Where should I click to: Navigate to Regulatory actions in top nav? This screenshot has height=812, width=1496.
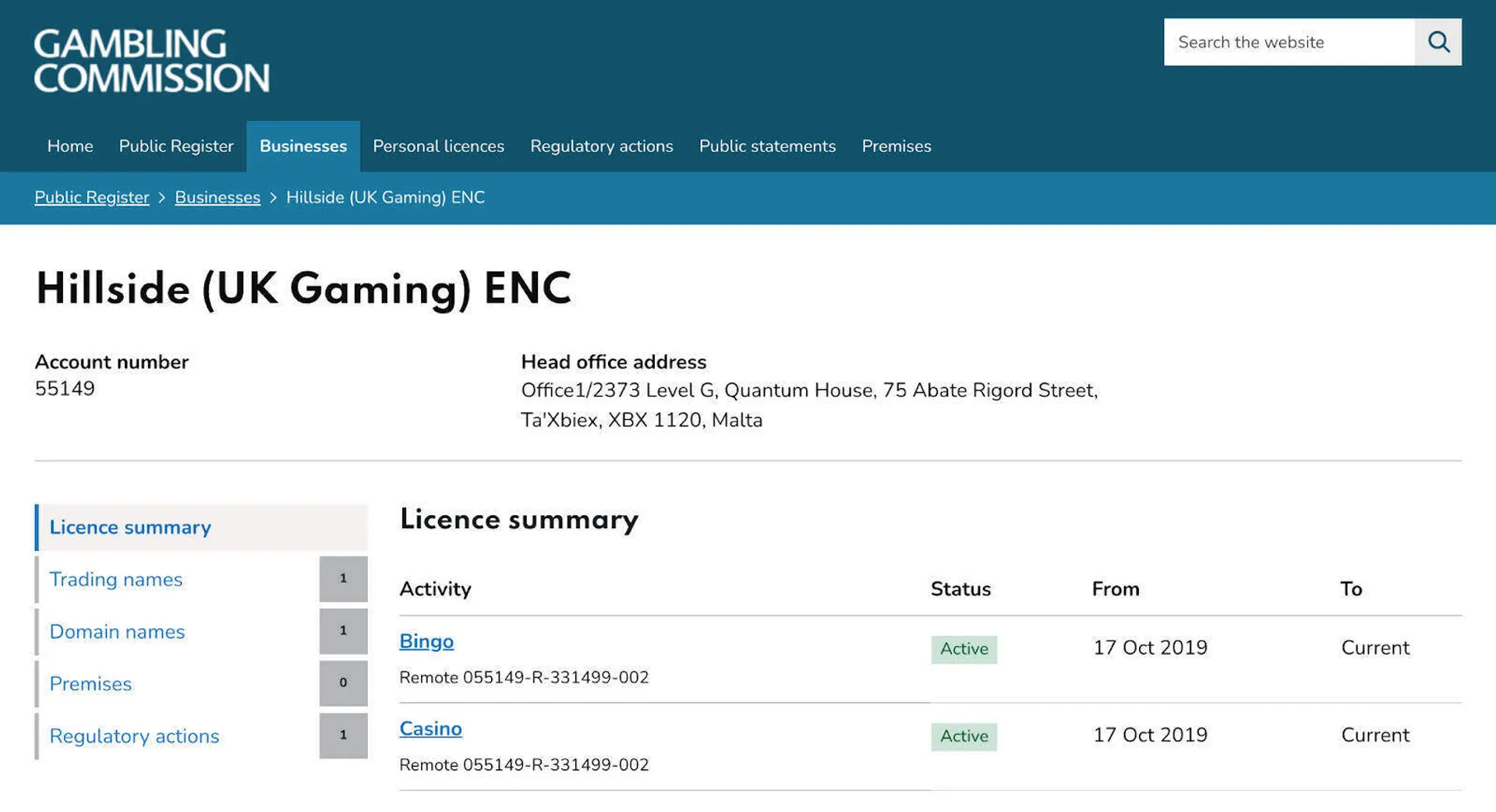(601, 147)
